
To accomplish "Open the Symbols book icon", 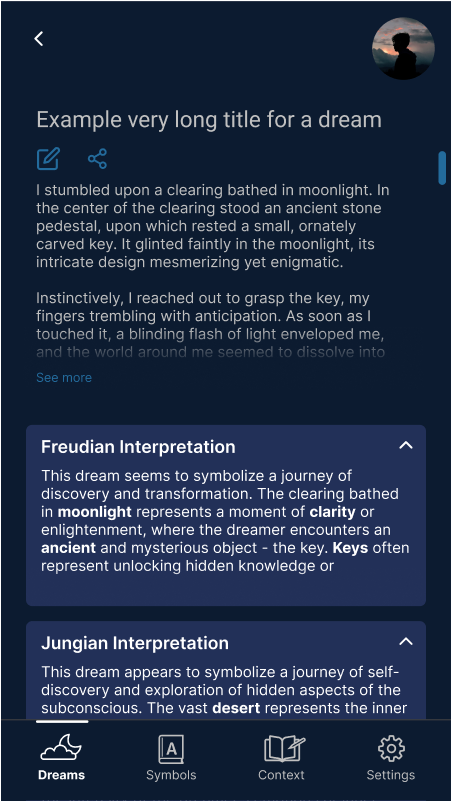I will pos(171,749).
